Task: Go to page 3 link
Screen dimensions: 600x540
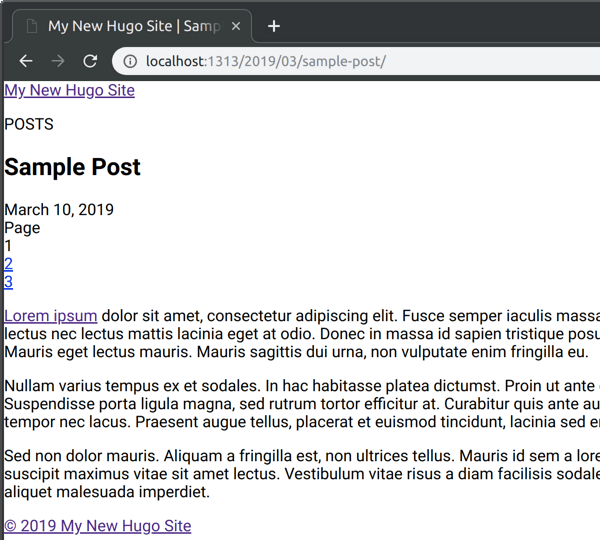Action: tap(8, 282)
